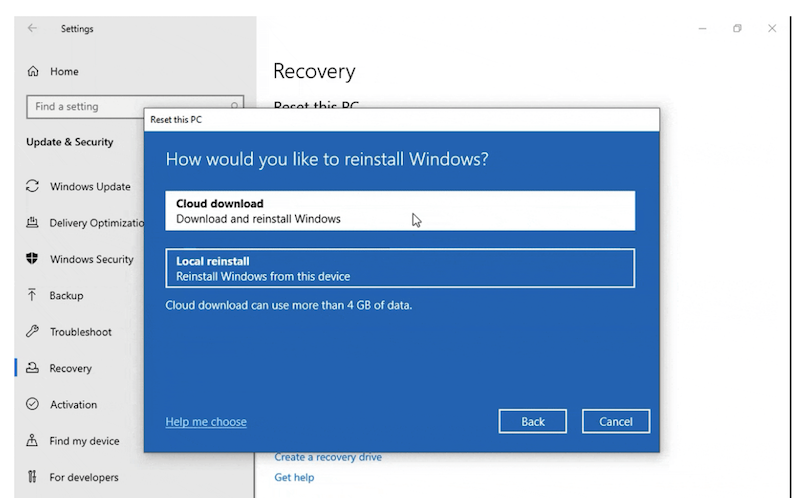Choose Cloud download option
The image size is (800, 498).
pos(400,211)
